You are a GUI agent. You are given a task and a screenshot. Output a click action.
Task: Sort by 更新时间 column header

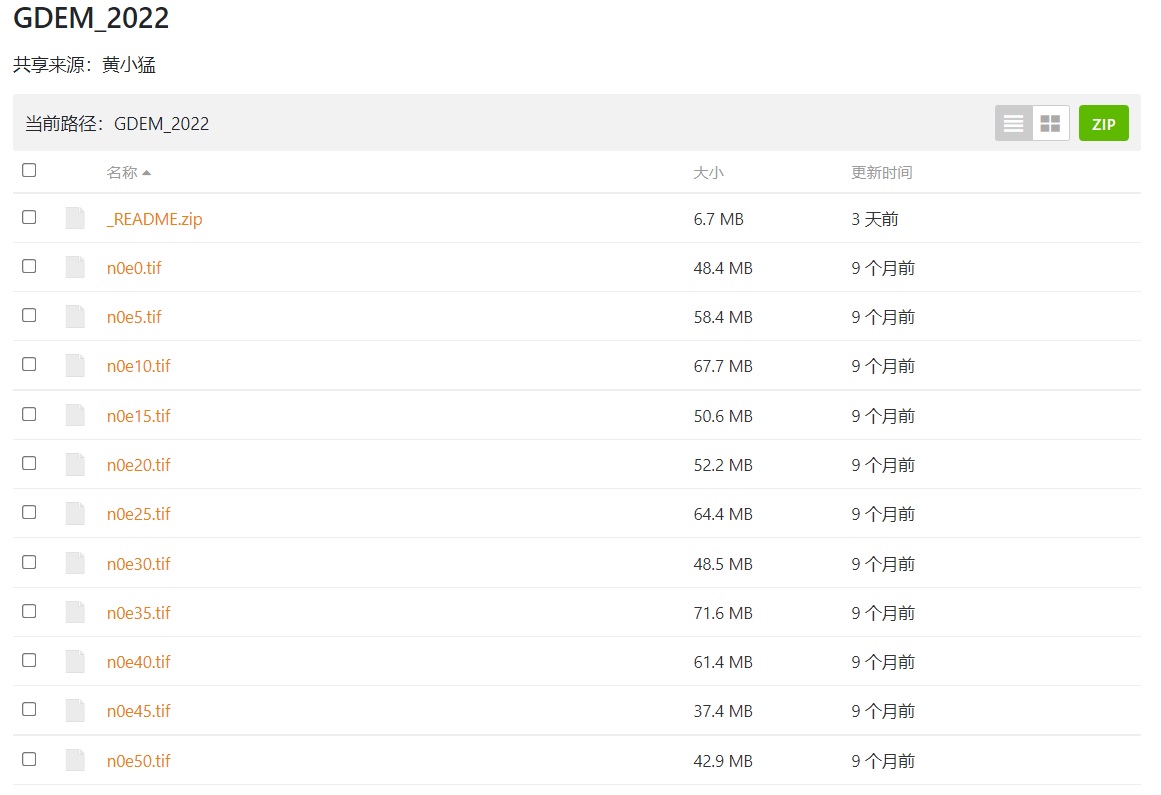[881, 172]
